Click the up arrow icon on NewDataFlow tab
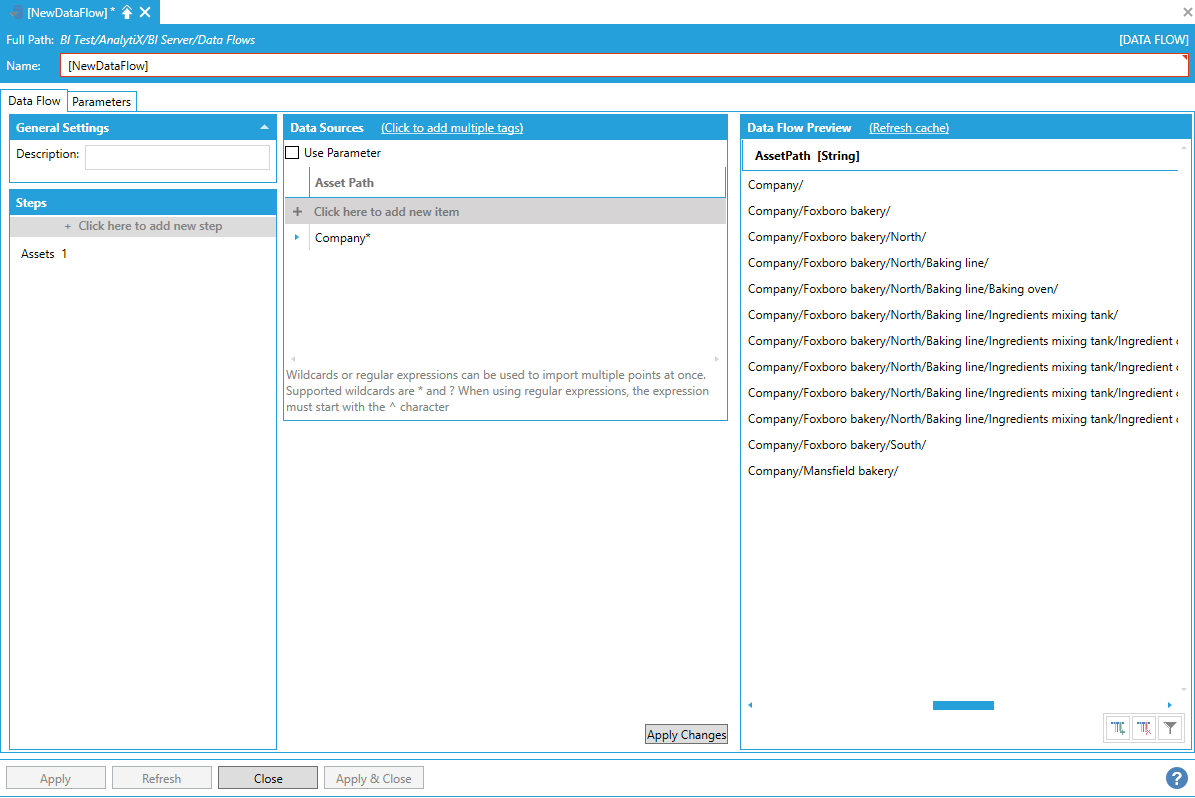The image size is (1195, 798). pyautogui.click(x=127, y=12)
